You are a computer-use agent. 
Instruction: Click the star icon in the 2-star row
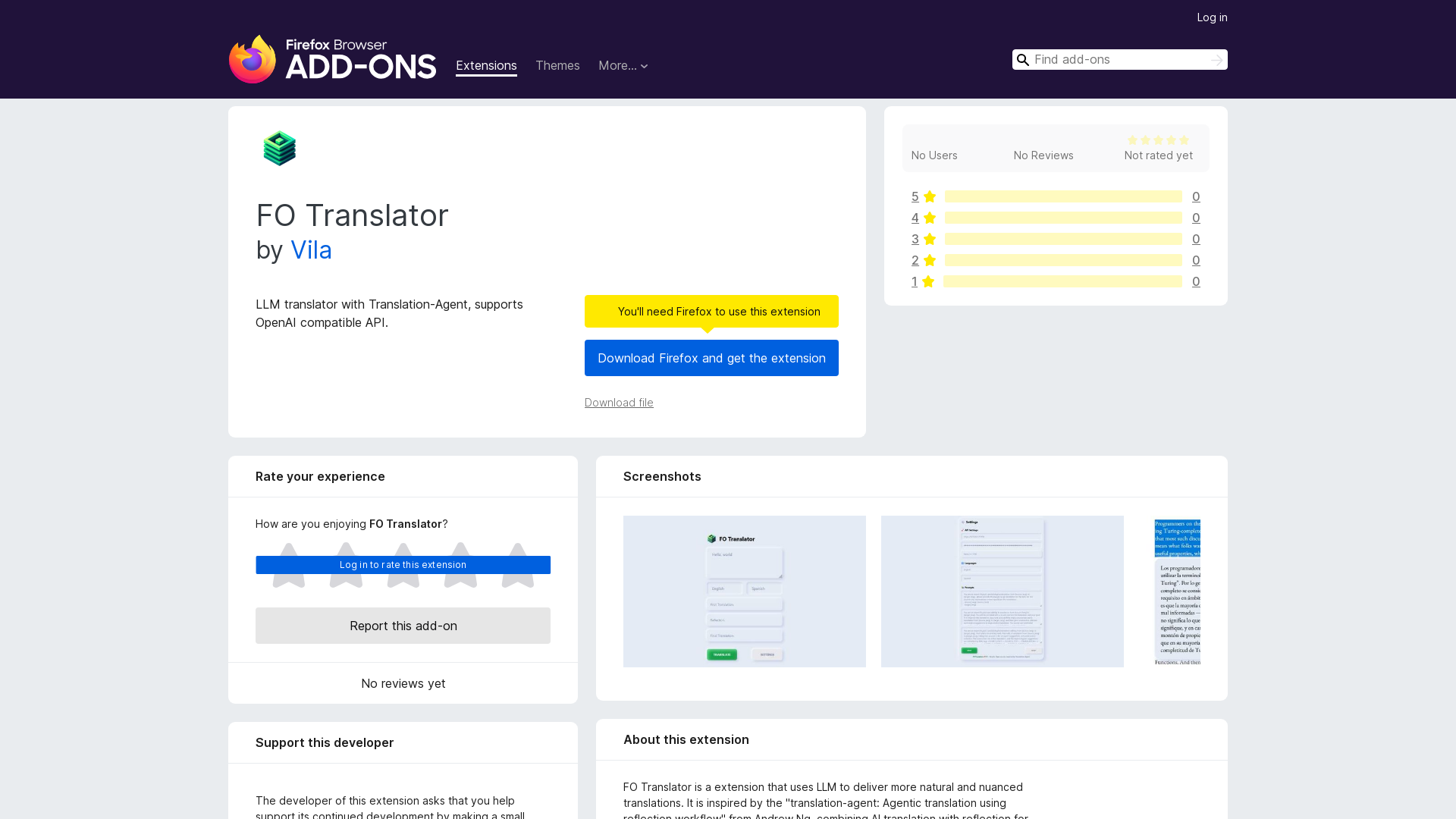(x=930, y=260)
